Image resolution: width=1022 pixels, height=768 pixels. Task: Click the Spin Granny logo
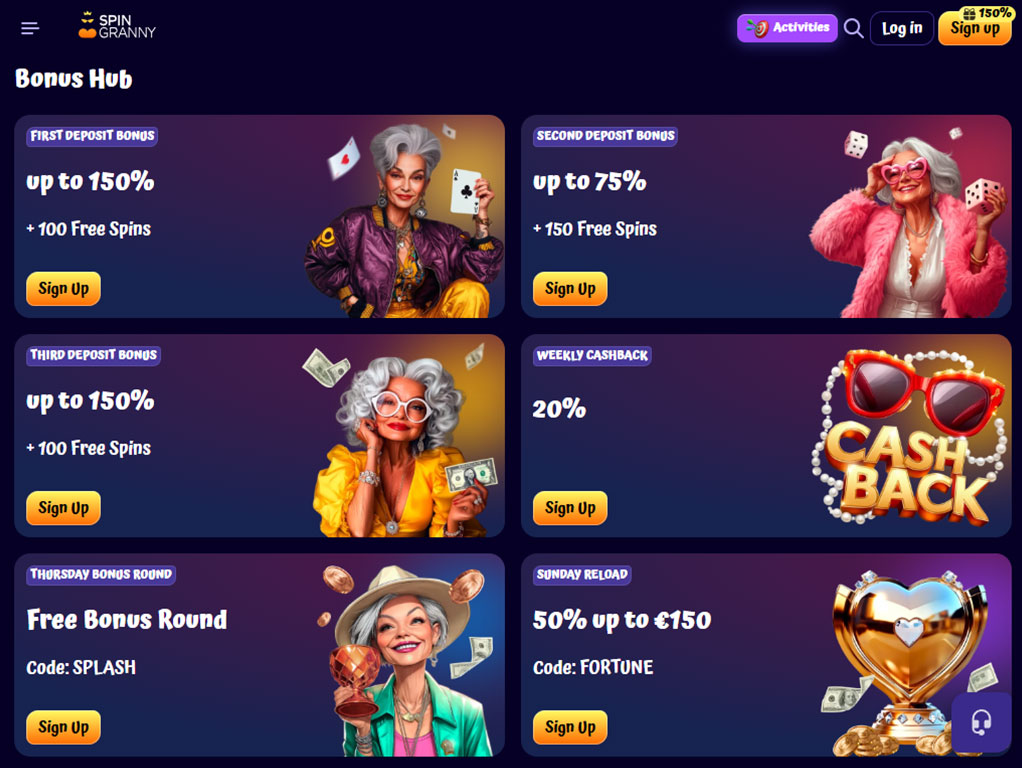[117, 26]
